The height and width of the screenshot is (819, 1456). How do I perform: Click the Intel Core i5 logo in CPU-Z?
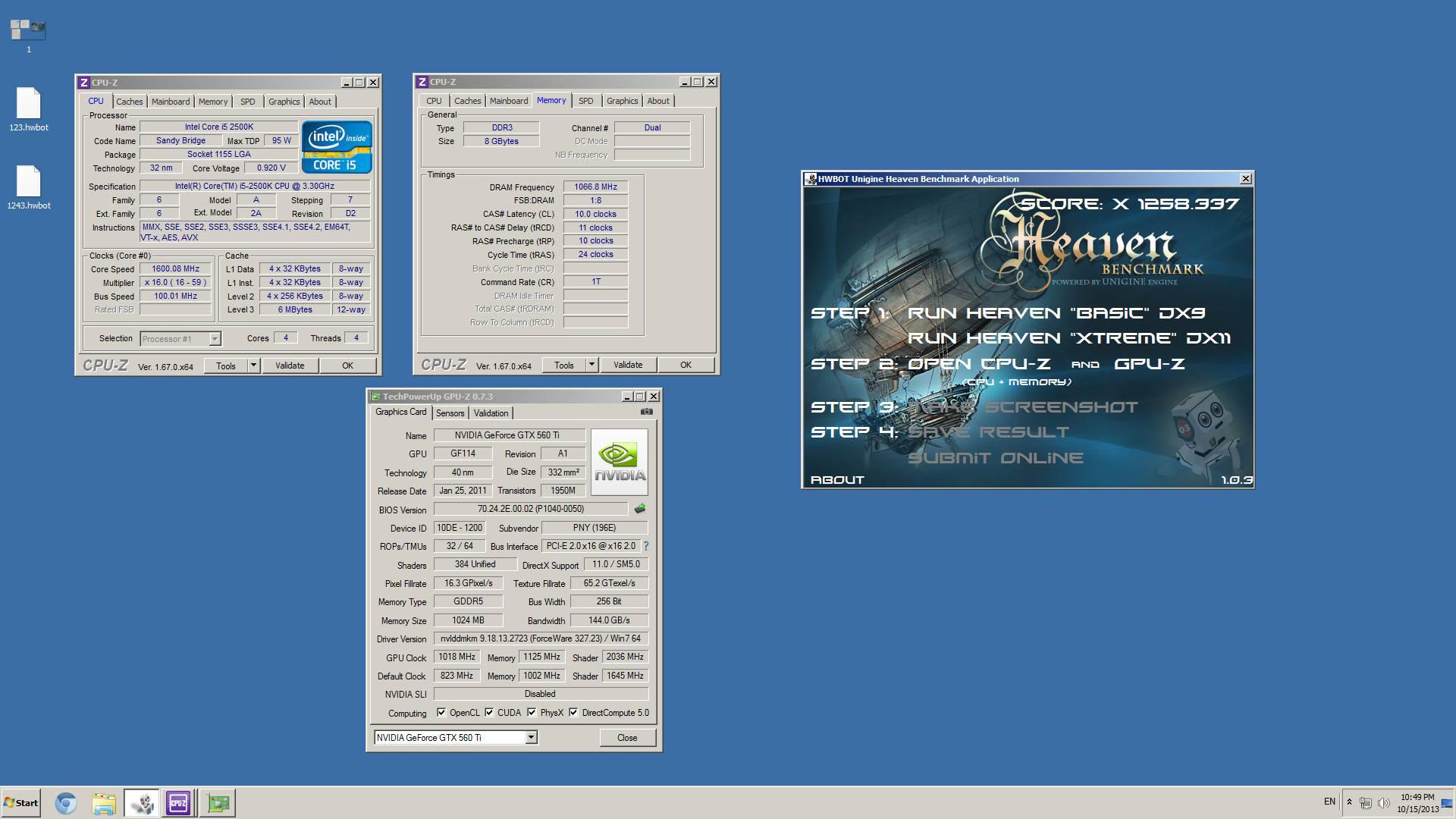click(x=337, y=147)
